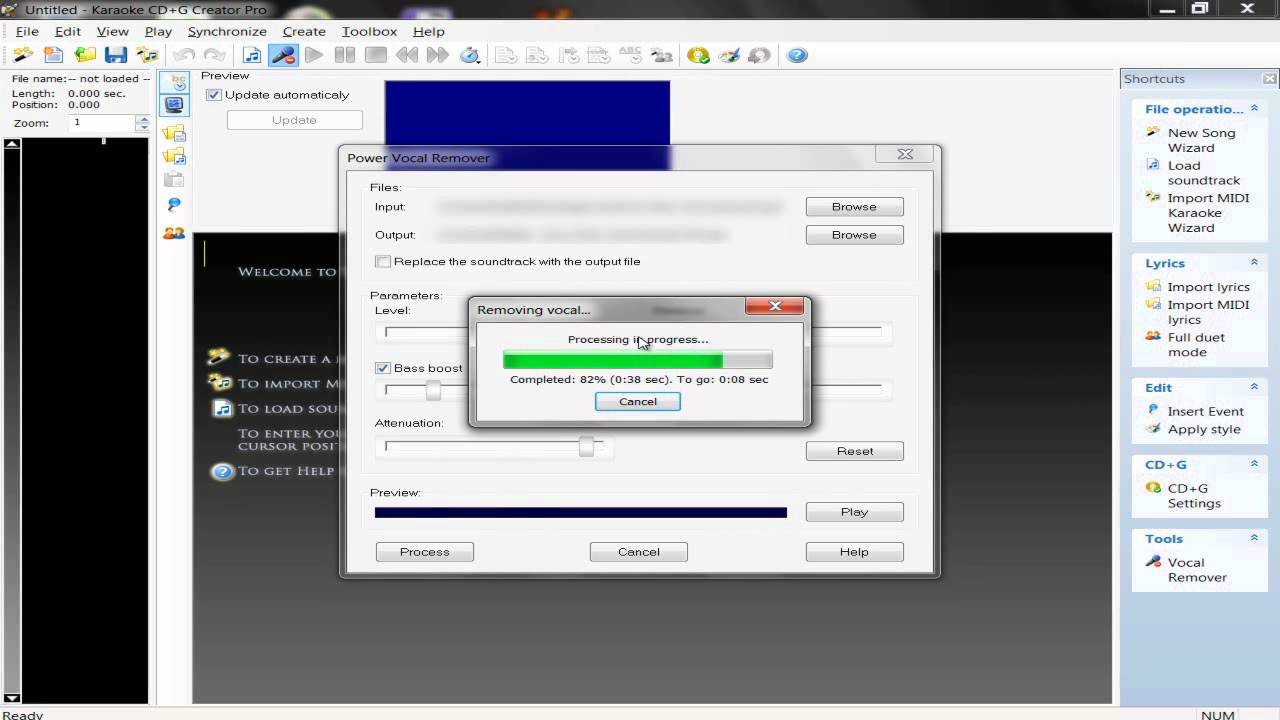Click the Zoom value input field
The width and height of the screenshot is (1280, 720).
(101, 123)
